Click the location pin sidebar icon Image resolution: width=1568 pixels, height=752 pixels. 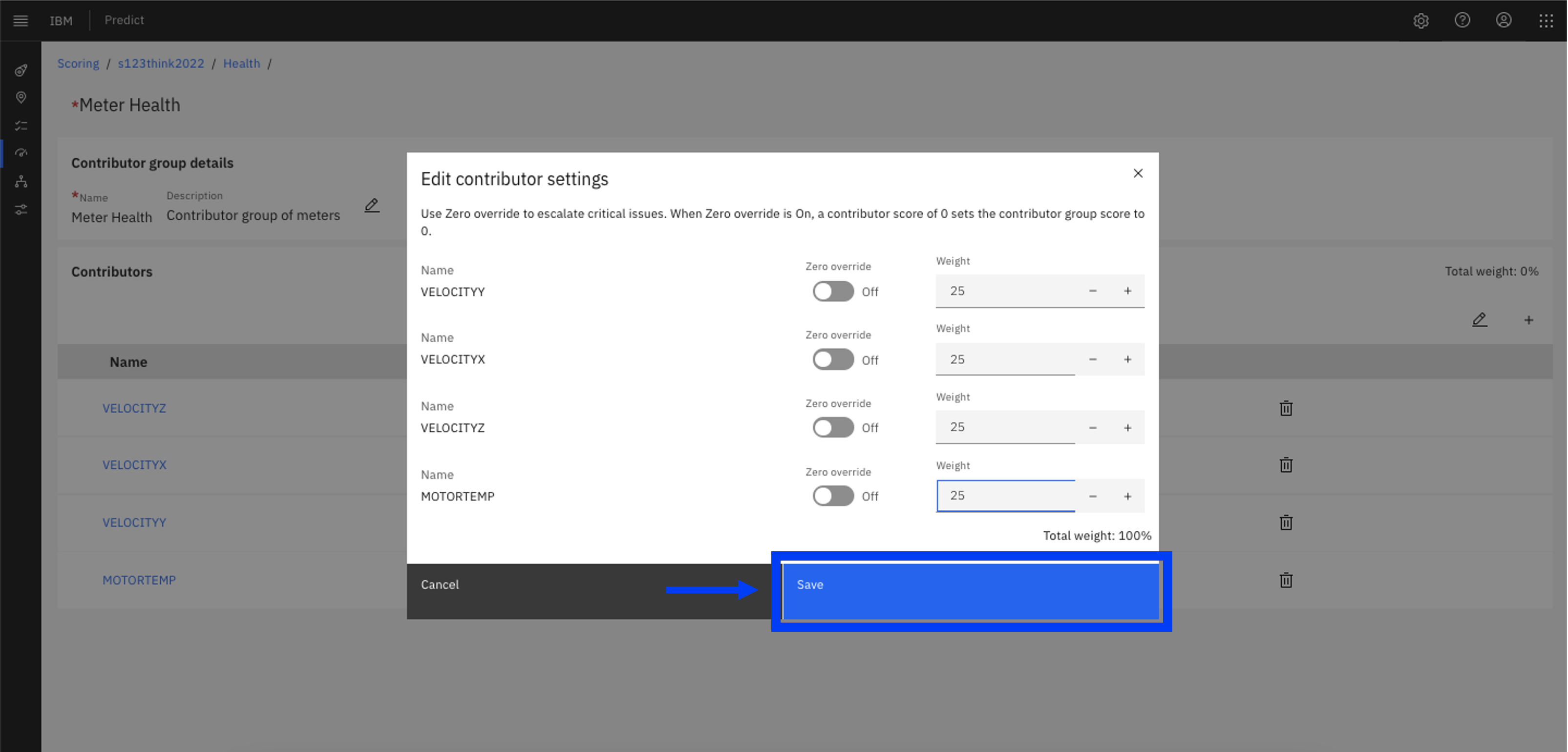21,97
